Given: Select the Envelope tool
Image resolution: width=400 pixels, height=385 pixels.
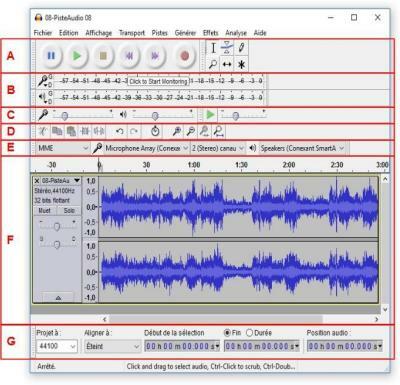Looking at the screenshot, I should [227, 48].
